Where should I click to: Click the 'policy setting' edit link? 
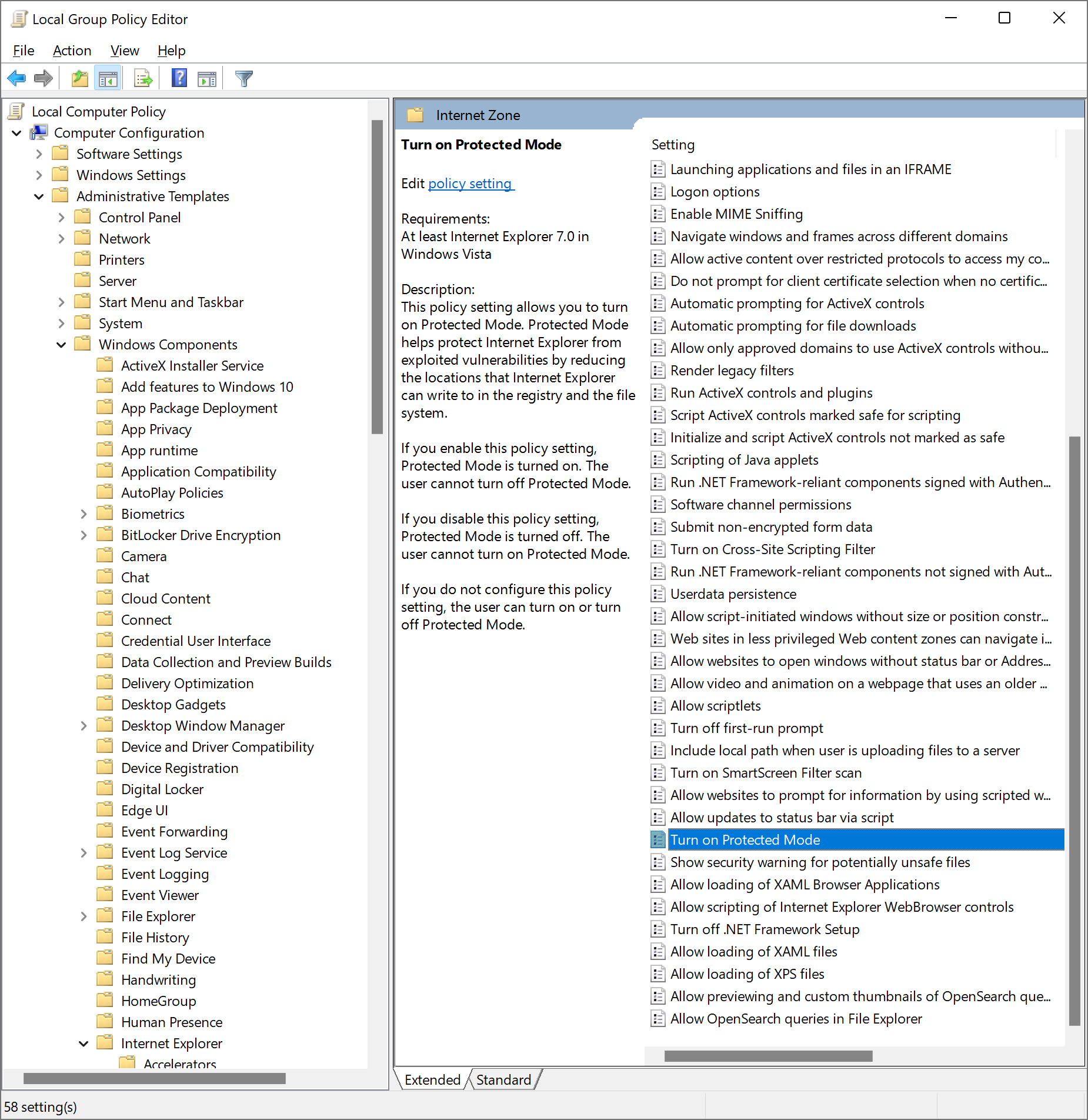470,184
